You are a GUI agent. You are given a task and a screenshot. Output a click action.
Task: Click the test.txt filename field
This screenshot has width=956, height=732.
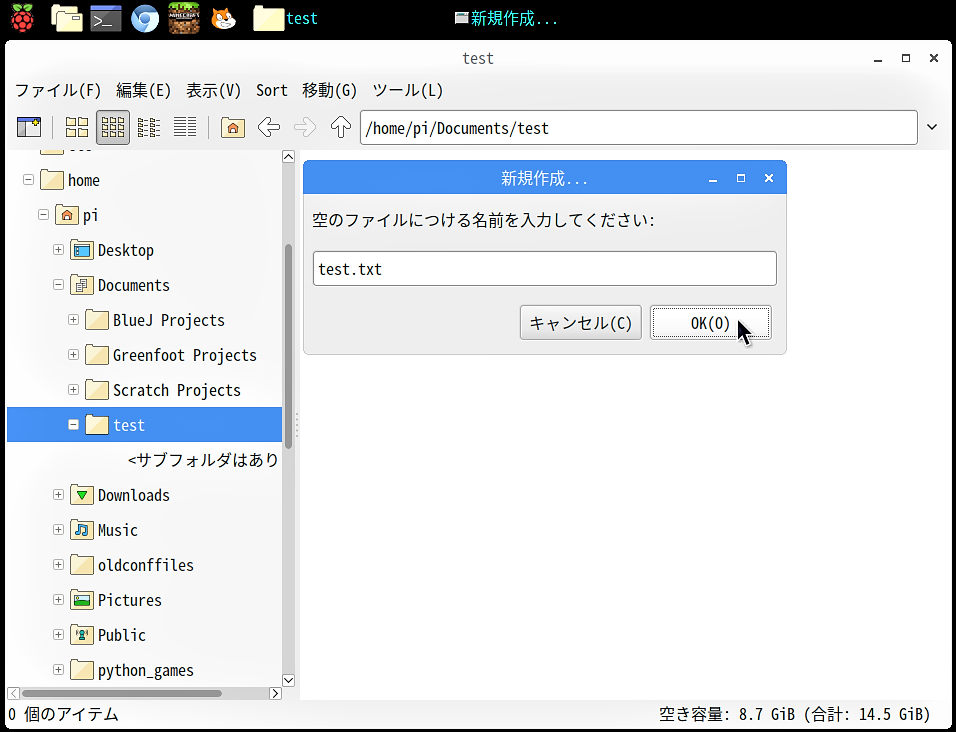point(544,269)
